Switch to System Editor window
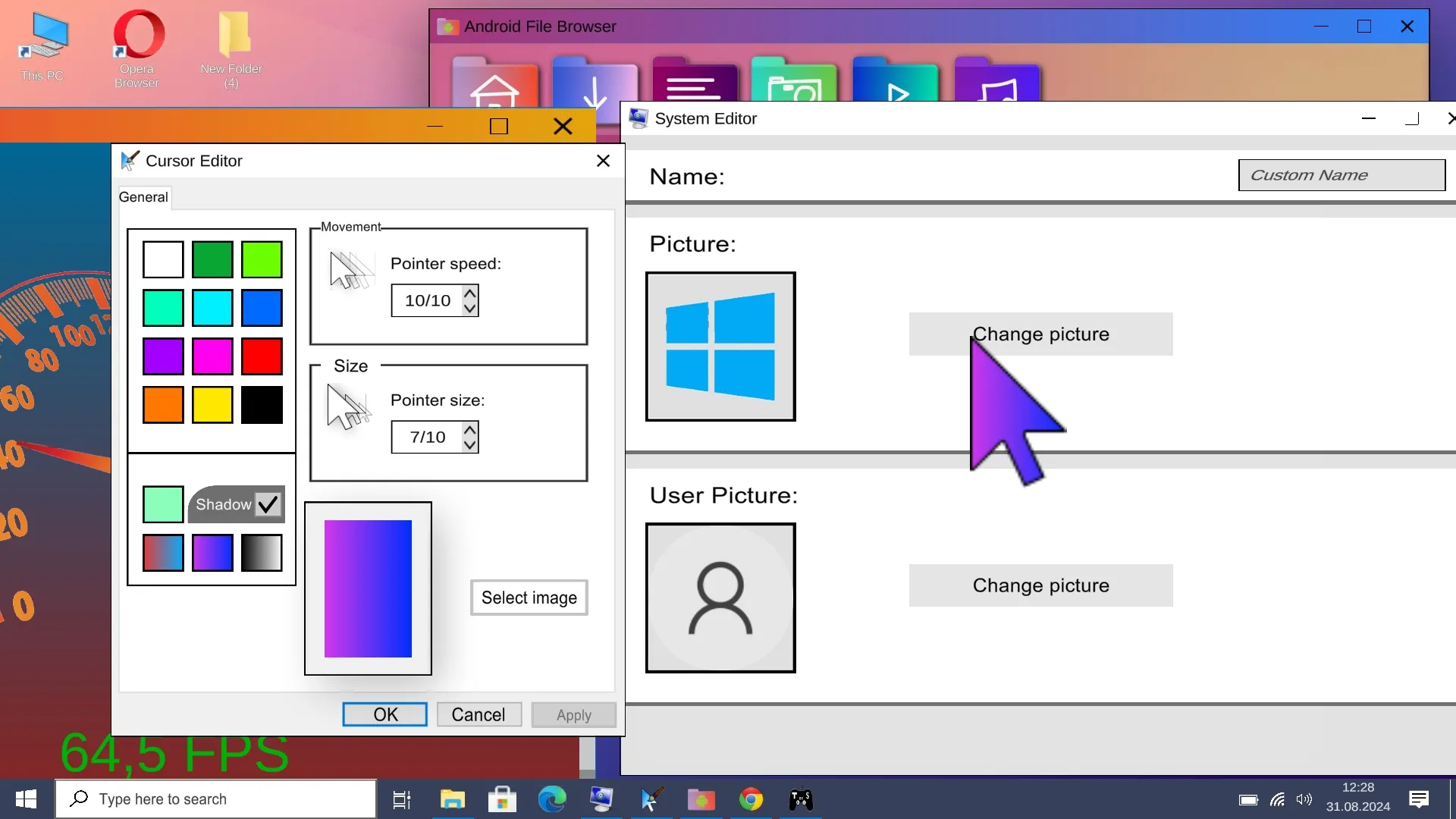The height and width of the screenshot is (819, 1456). point(707,118)
